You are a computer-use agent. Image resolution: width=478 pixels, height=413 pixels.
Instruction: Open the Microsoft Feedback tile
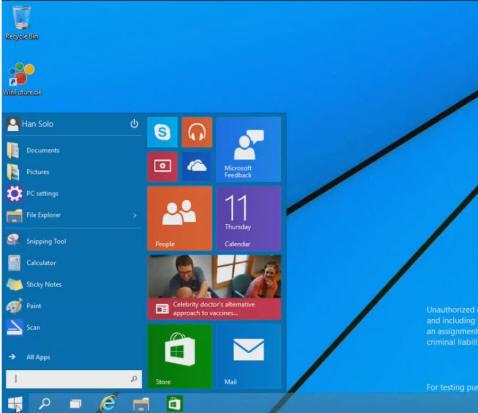[x=248, y=149]
